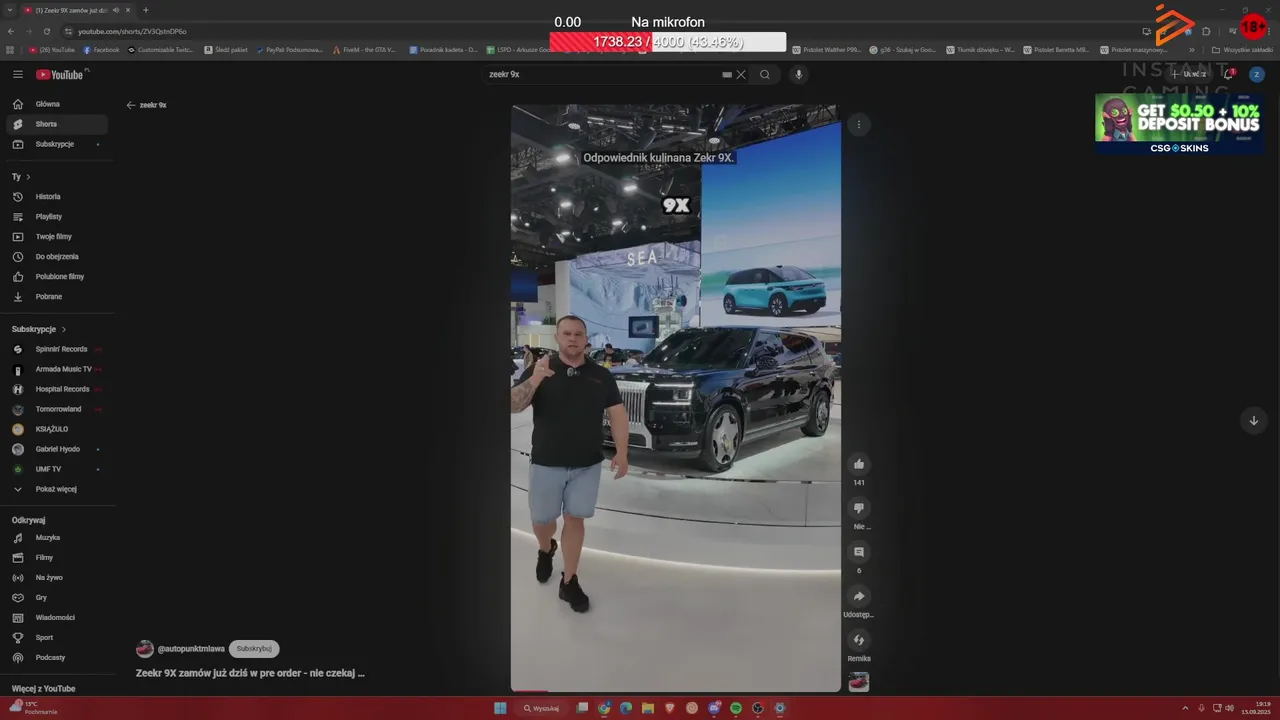Open Gry gaming section
Image resolution: width=1280 pixels, height=720 pixels.
pos(57,598)
